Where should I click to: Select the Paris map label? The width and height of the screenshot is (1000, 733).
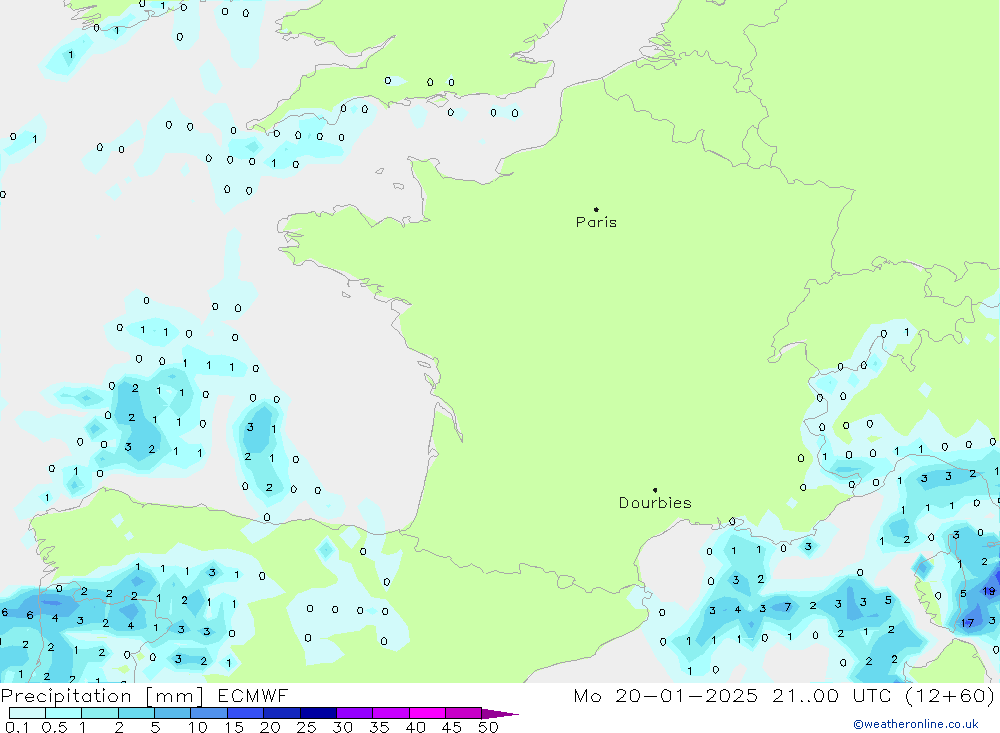pyautogui.click(x=596, y=222)
